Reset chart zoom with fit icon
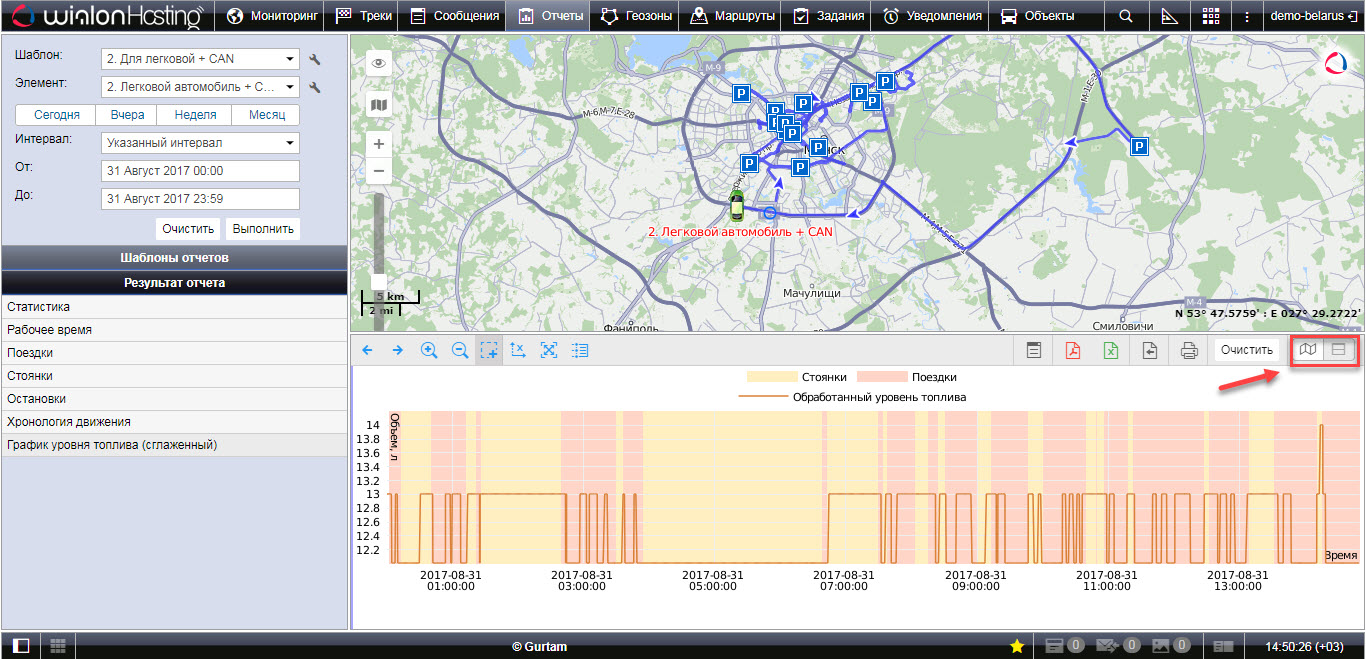1366x659 pixels. [x=548, y=350]
